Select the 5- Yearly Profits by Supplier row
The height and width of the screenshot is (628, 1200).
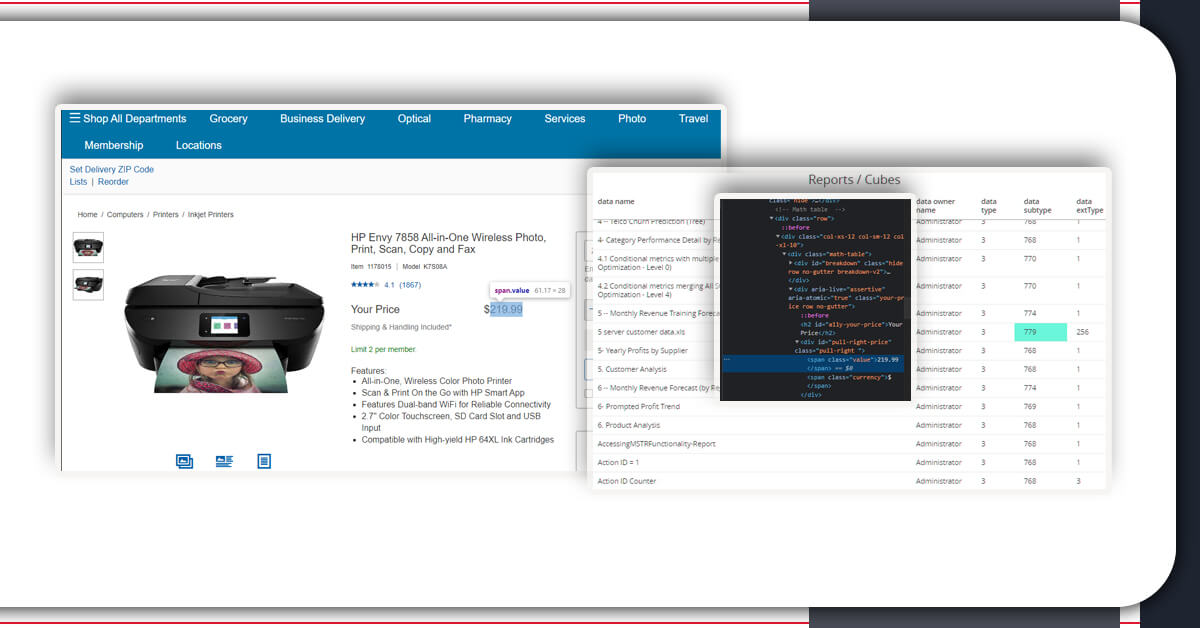click(x=849, y=351)
